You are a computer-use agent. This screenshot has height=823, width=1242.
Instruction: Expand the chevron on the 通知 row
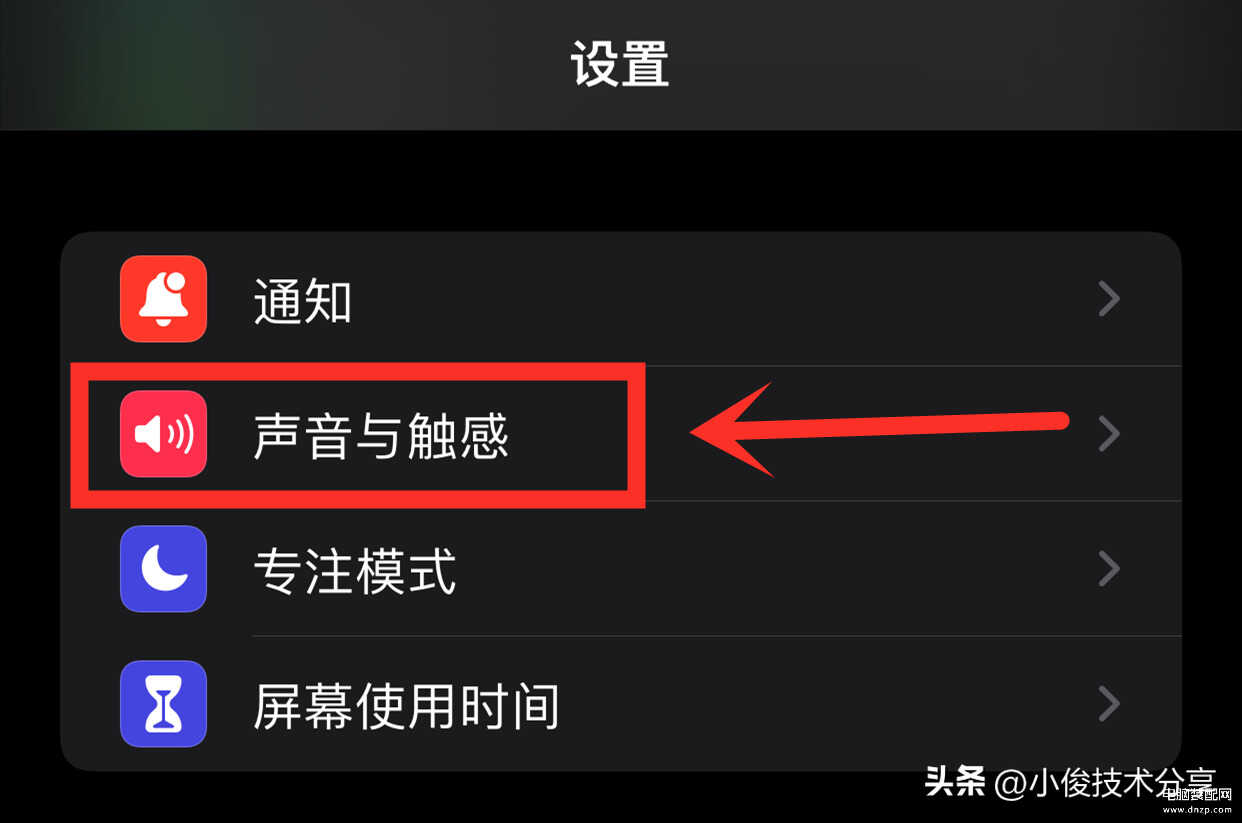[1108, 298]
